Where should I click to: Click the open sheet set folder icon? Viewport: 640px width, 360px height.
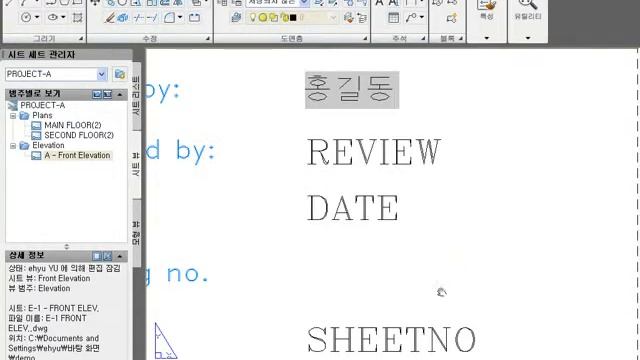click(120, 74)
